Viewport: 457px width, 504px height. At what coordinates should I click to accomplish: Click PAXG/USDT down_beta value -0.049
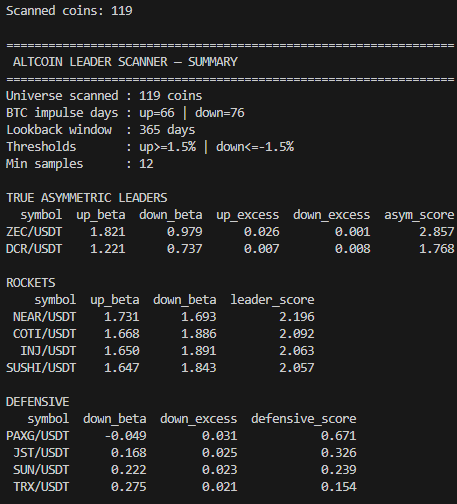point(125,436)
